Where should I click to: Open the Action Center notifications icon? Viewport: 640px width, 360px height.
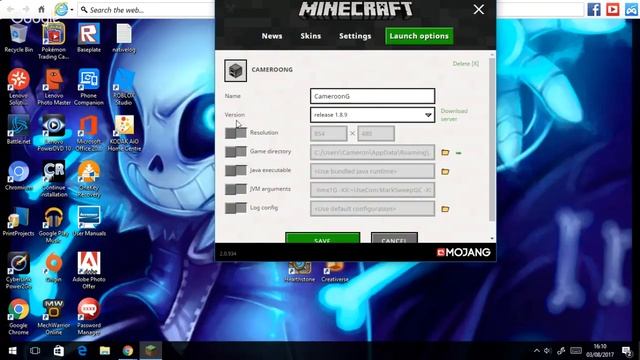pos(627,351)
